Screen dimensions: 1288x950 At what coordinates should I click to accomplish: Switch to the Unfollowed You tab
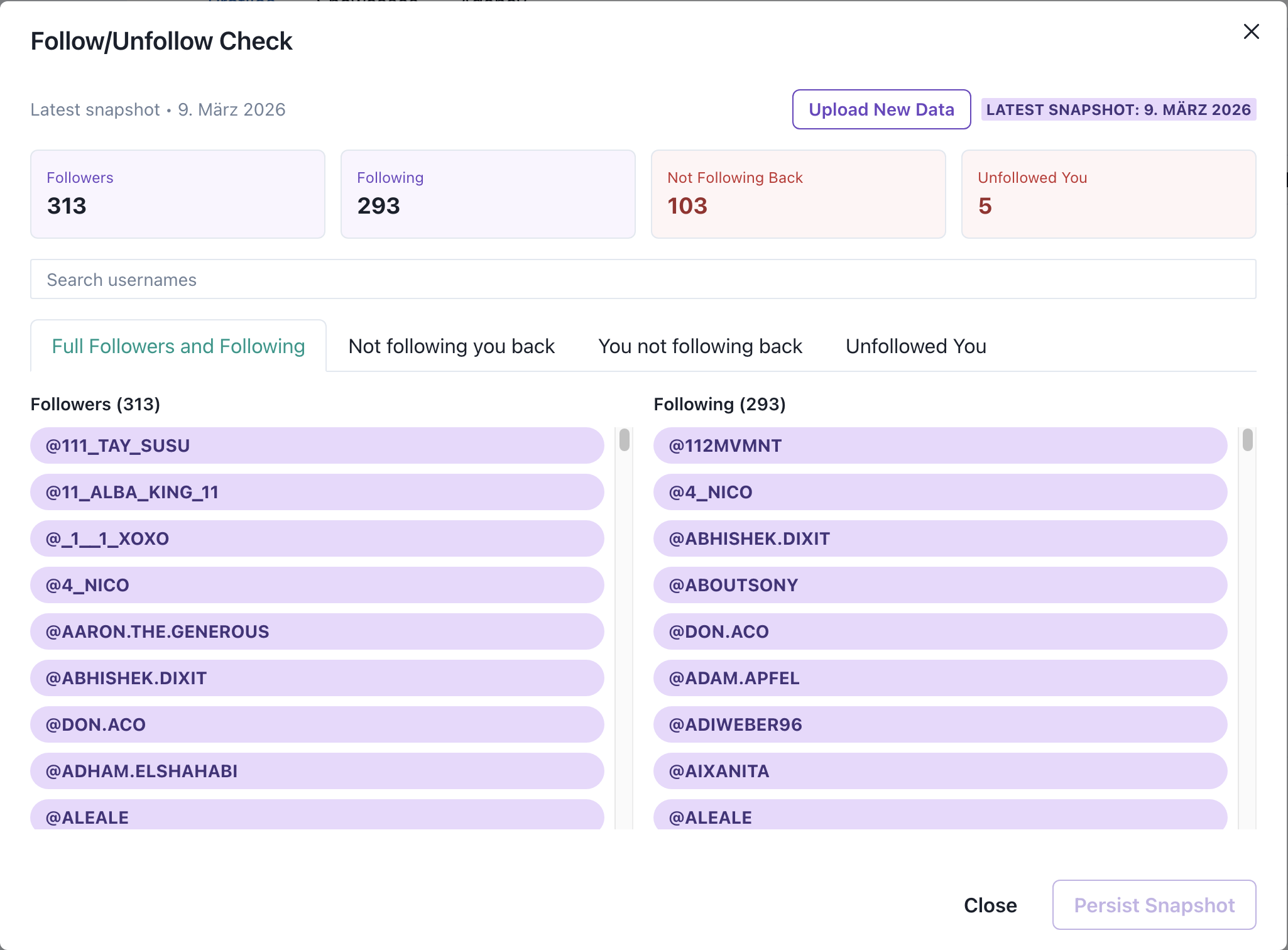(x=915, y=346)
